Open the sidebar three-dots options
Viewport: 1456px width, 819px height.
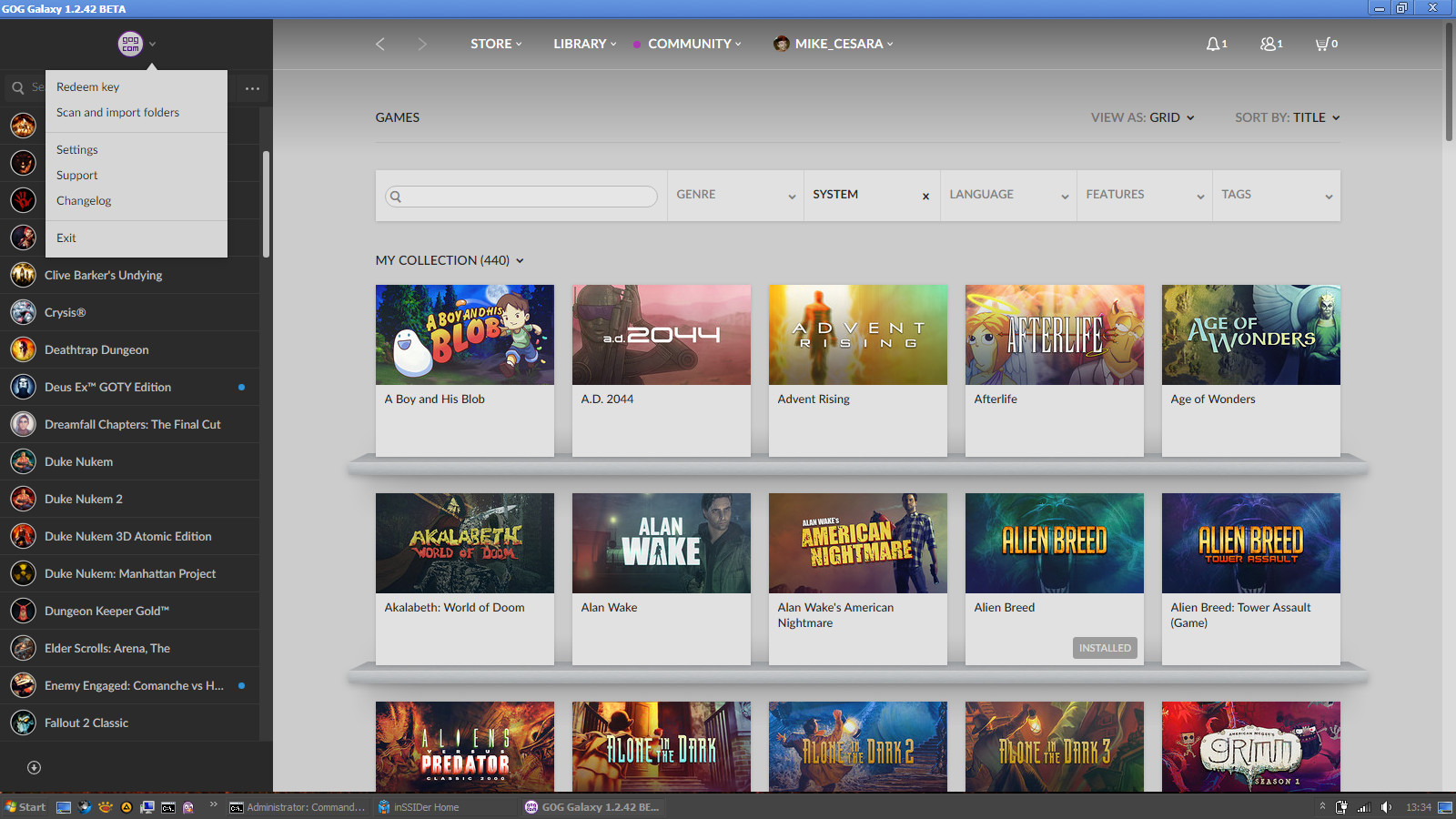(252, 88)
